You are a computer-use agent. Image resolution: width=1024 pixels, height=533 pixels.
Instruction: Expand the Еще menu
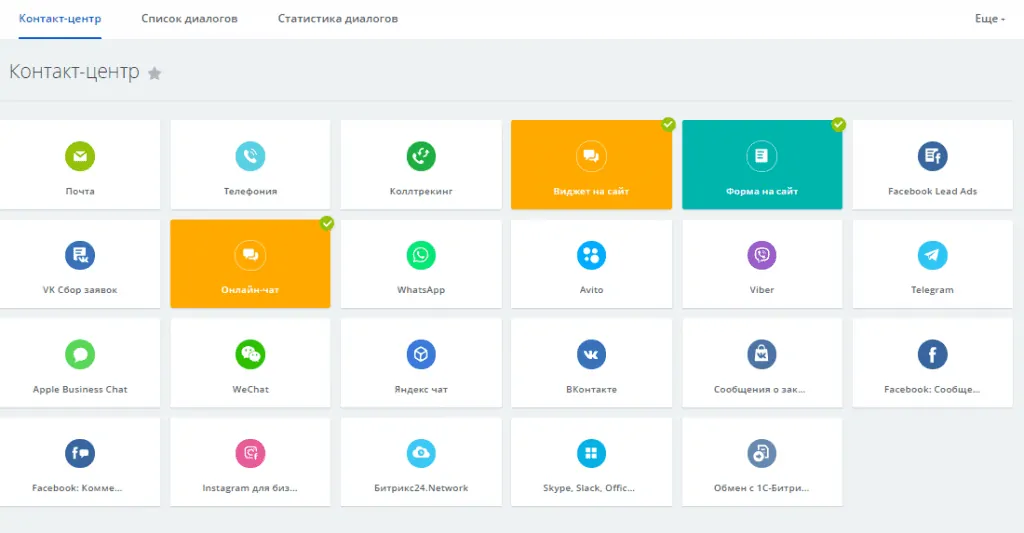tap(989, 18)
